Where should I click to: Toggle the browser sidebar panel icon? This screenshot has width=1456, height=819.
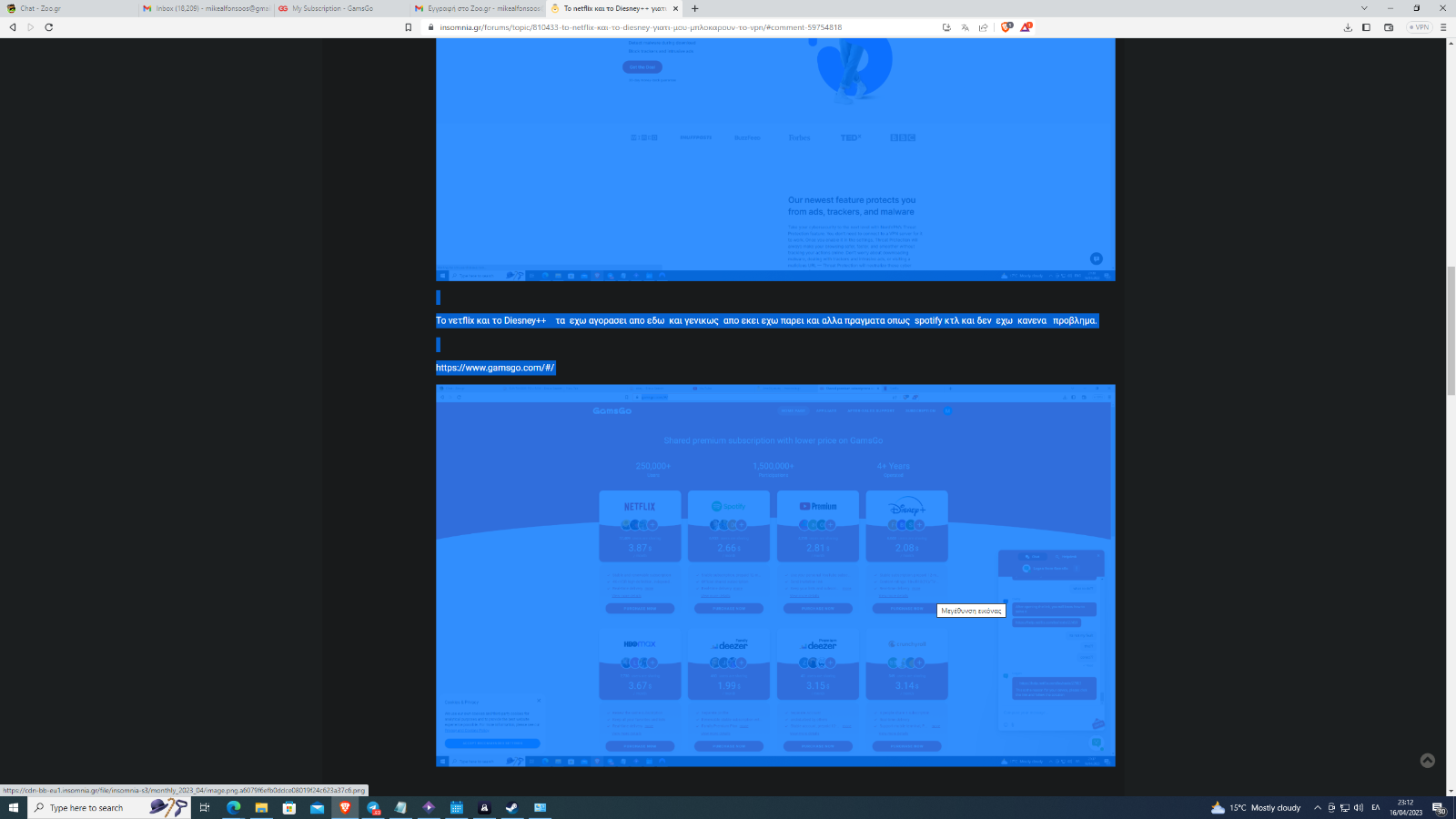tap(1366, 27)
